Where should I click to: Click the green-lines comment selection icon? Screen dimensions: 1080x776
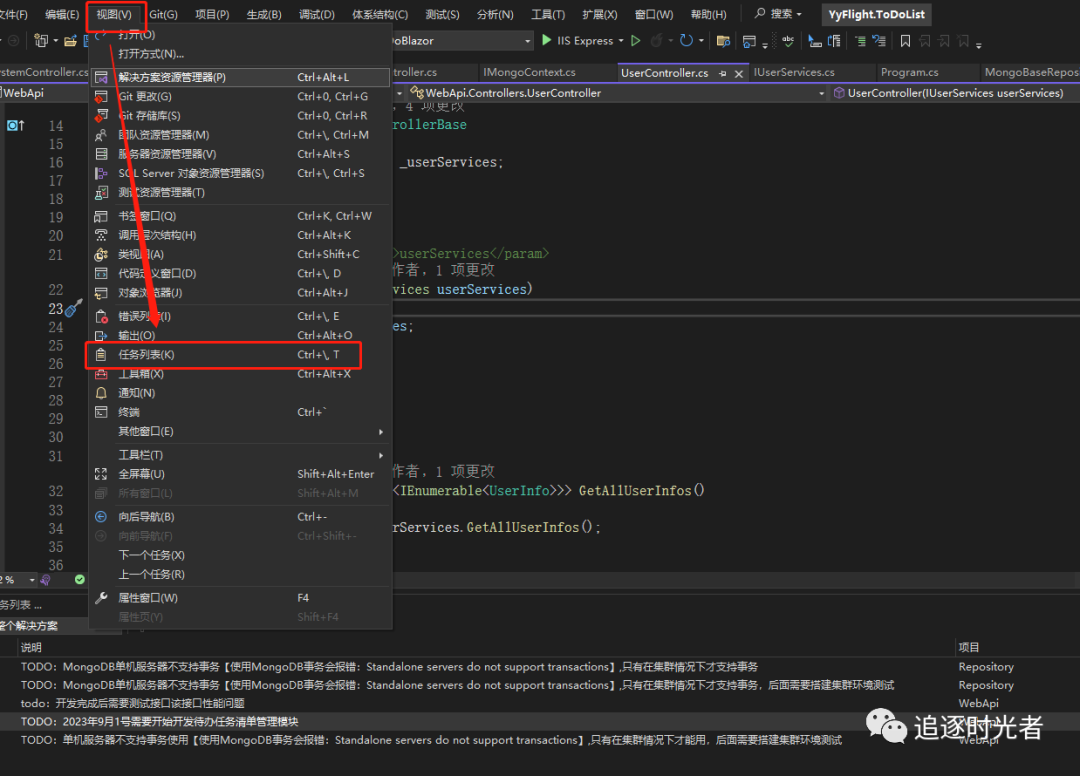click(x=860, y=41)
